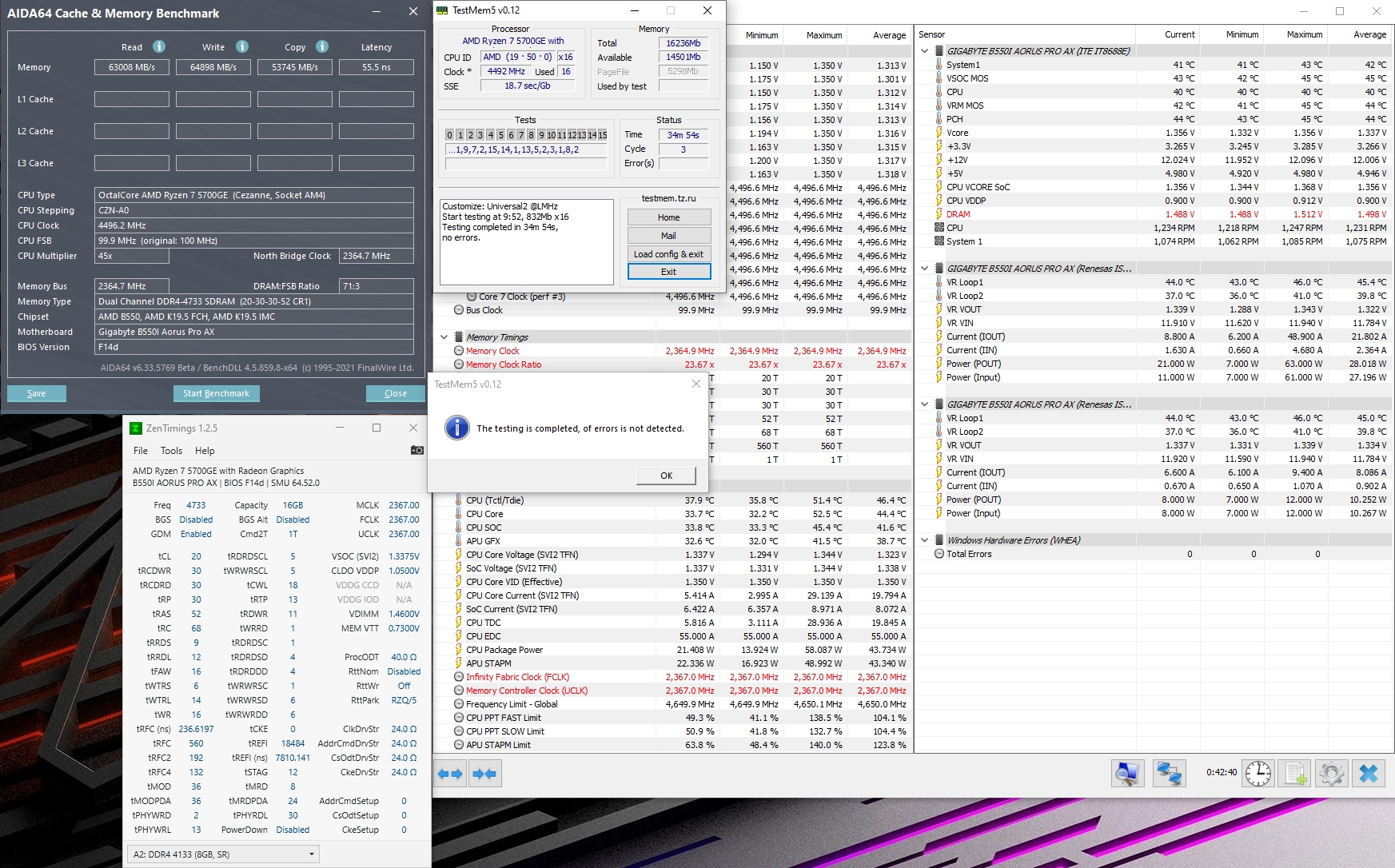Viewport: 1395px width, 868px height.
Task: Click AIDA64 Start Benchmark button
Action: pos(216,393)
